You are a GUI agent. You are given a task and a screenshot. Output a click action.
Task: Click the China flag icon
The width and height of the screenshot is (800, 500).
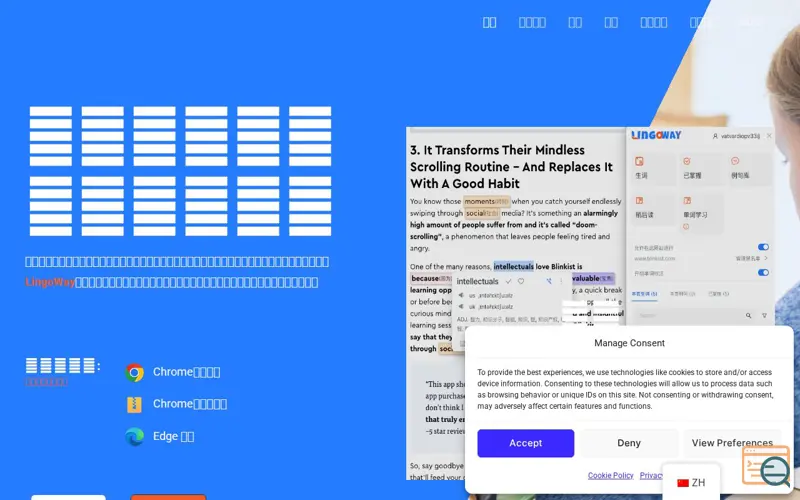click(683, 483)
